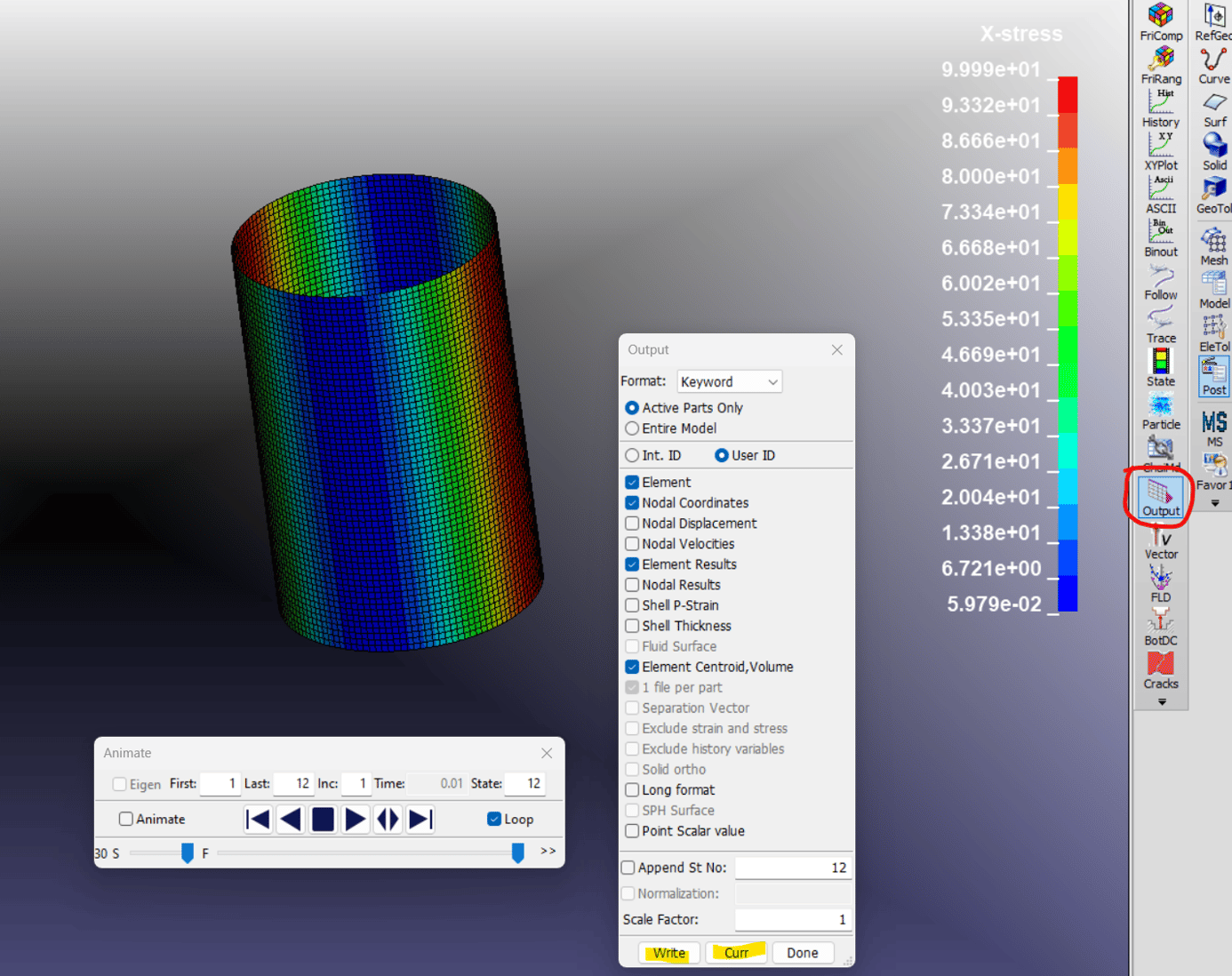Open the State selection tool
This screenshot has height=976, width=1232.
(1160, 366)
